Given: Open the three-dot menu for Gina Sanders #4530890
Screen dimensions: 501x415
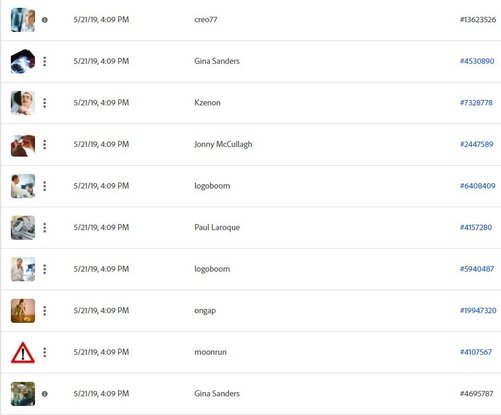Looking at the screenshot, I should coord(45,61).
